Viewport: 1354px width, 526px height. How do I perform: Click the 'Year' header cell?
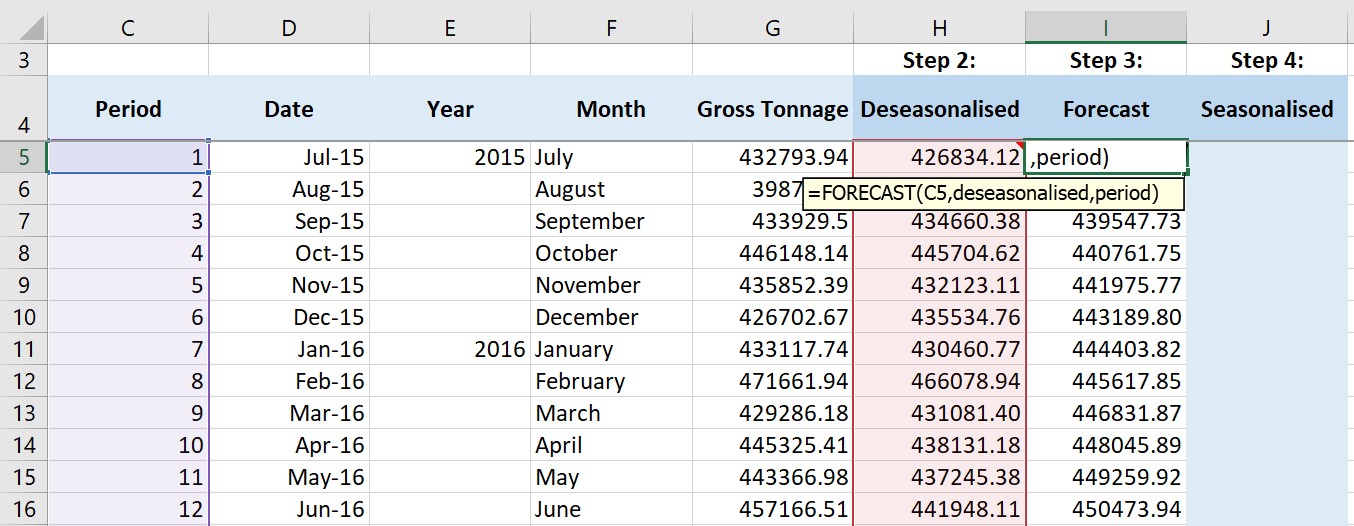point(450,108)
